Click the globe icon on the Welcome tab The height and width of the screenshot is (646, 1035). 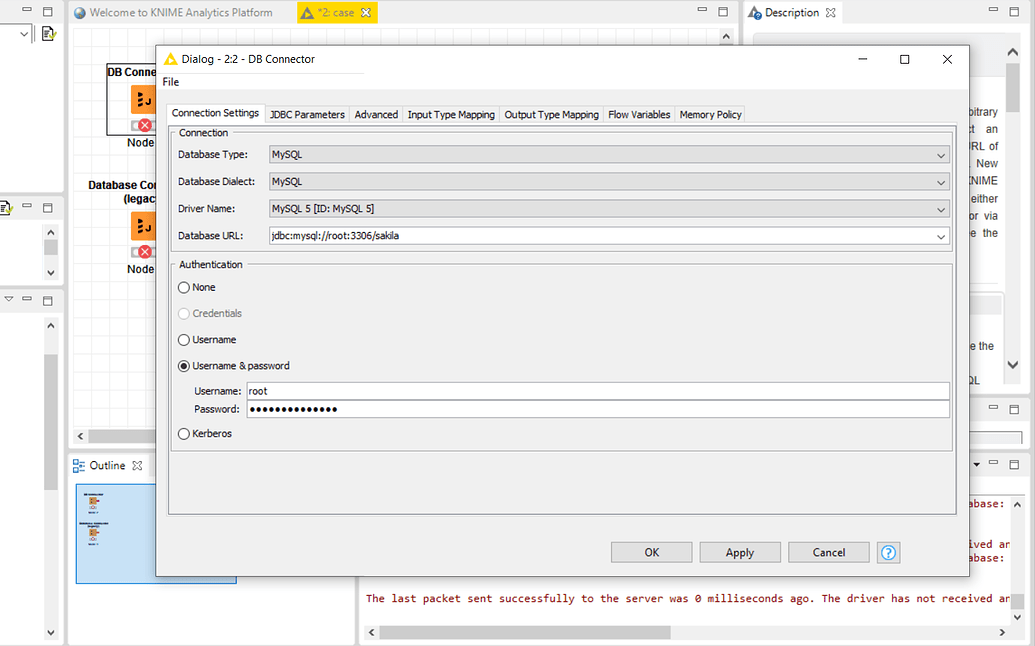(79, 12)
